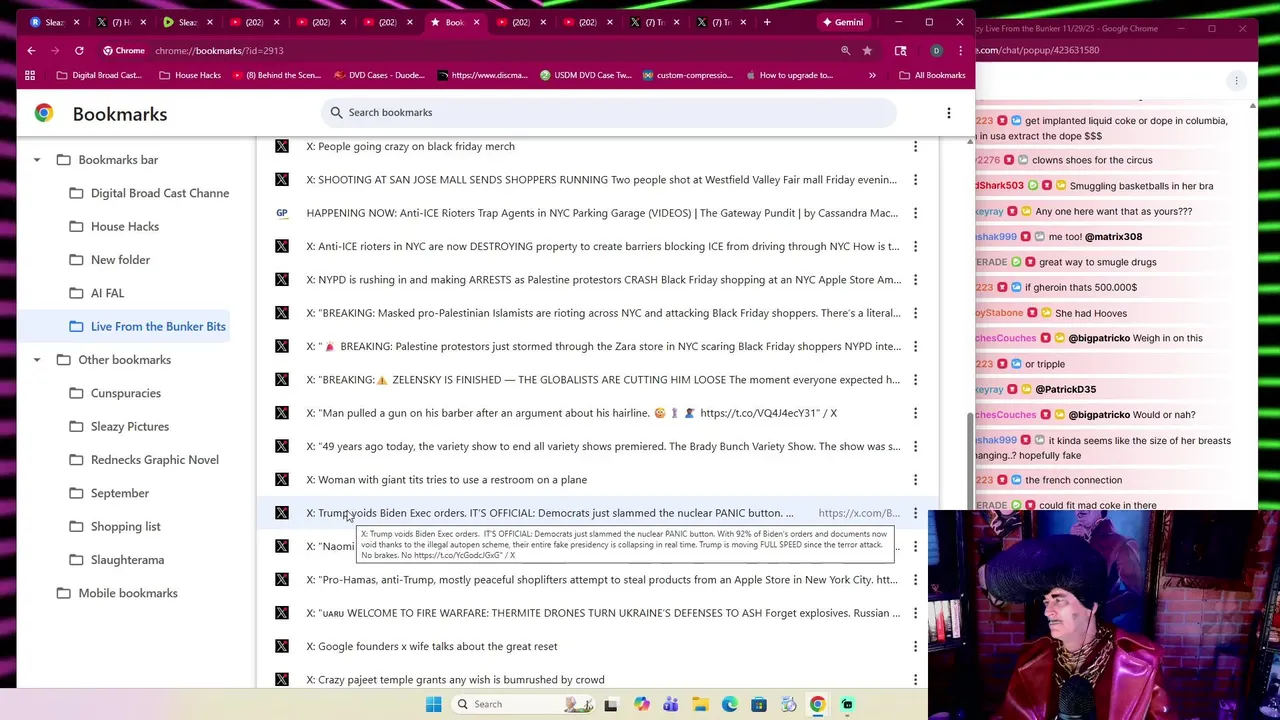Select the Live From the Bunker Bits folder
Viewport: 1280px width, 720px height.
pyautogui.click(x=147, y=326)
